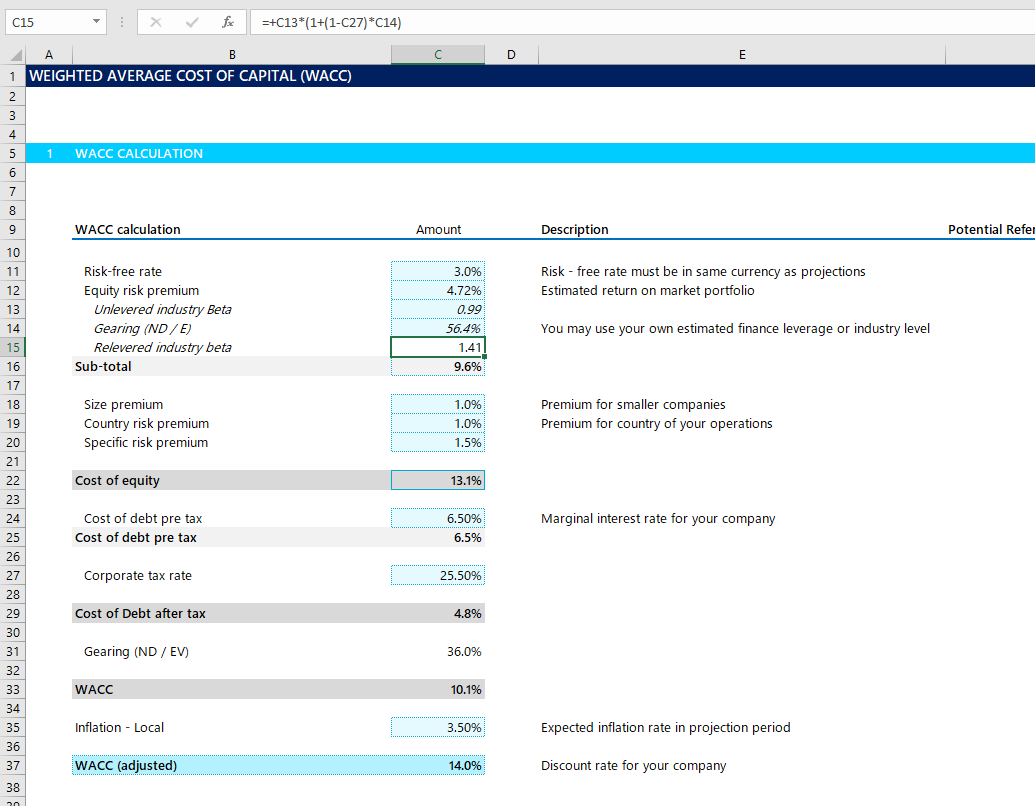Select the WACC 10.1% result cell
Screen dimensions: 1035x806
pyautogui.click(x=437, y=689)
